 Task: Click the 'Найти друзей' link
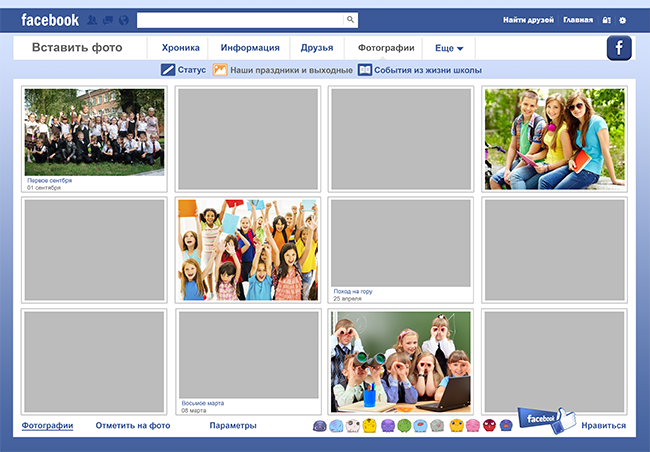tap(530, 20)
